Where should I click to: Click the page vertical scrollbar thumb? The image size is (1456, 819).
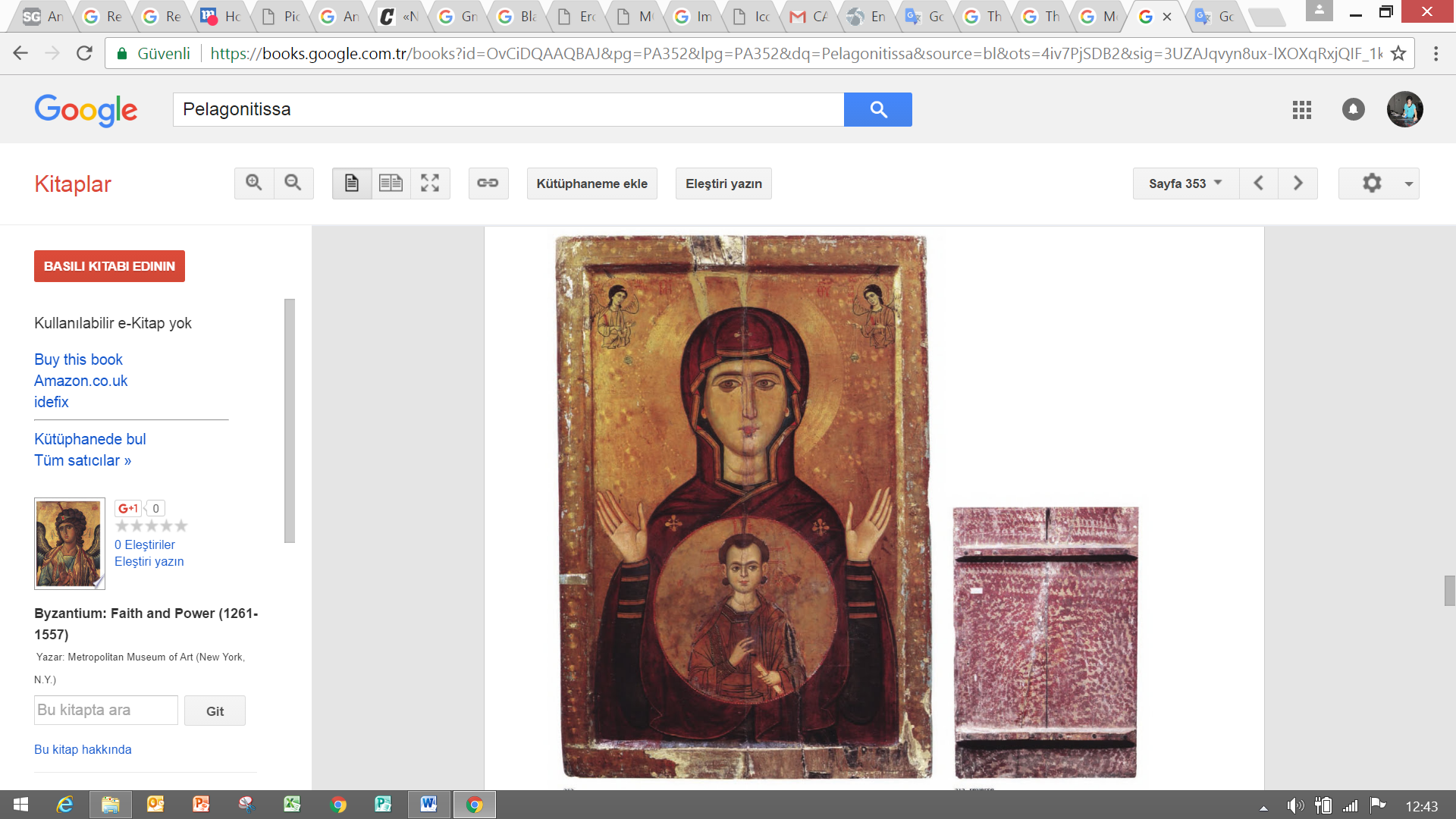coord(1449,591)
